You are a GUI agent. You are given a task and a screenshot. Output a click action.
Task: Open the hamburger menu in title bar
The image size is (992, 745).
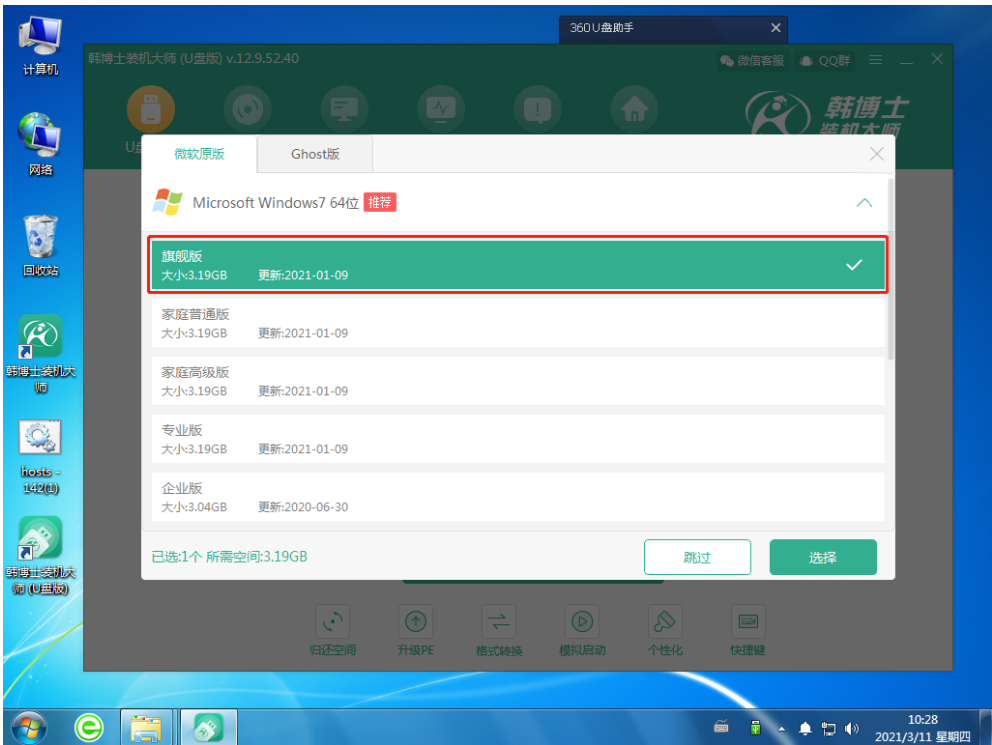pos(876,59)
